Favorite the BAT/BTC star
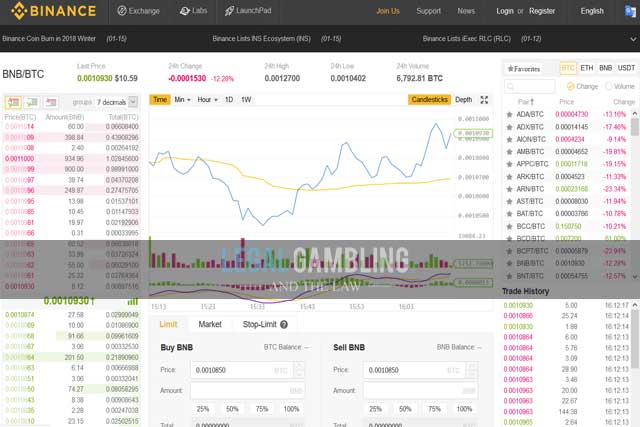This screenshot has height=427, width=640. click(509, 214)
